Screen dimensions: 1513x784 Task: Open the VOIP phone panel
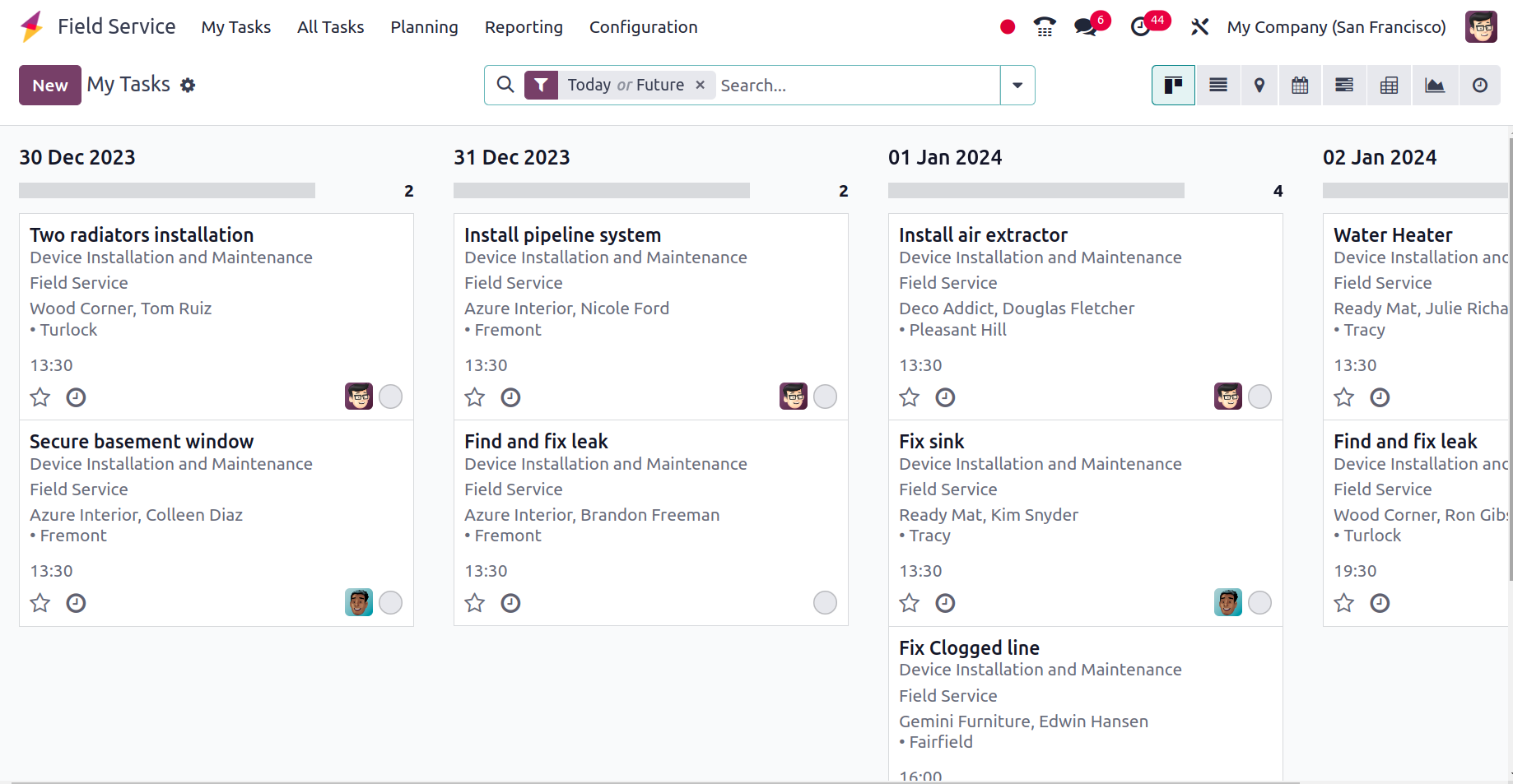pyautogui.click(x=1044, y=26)
